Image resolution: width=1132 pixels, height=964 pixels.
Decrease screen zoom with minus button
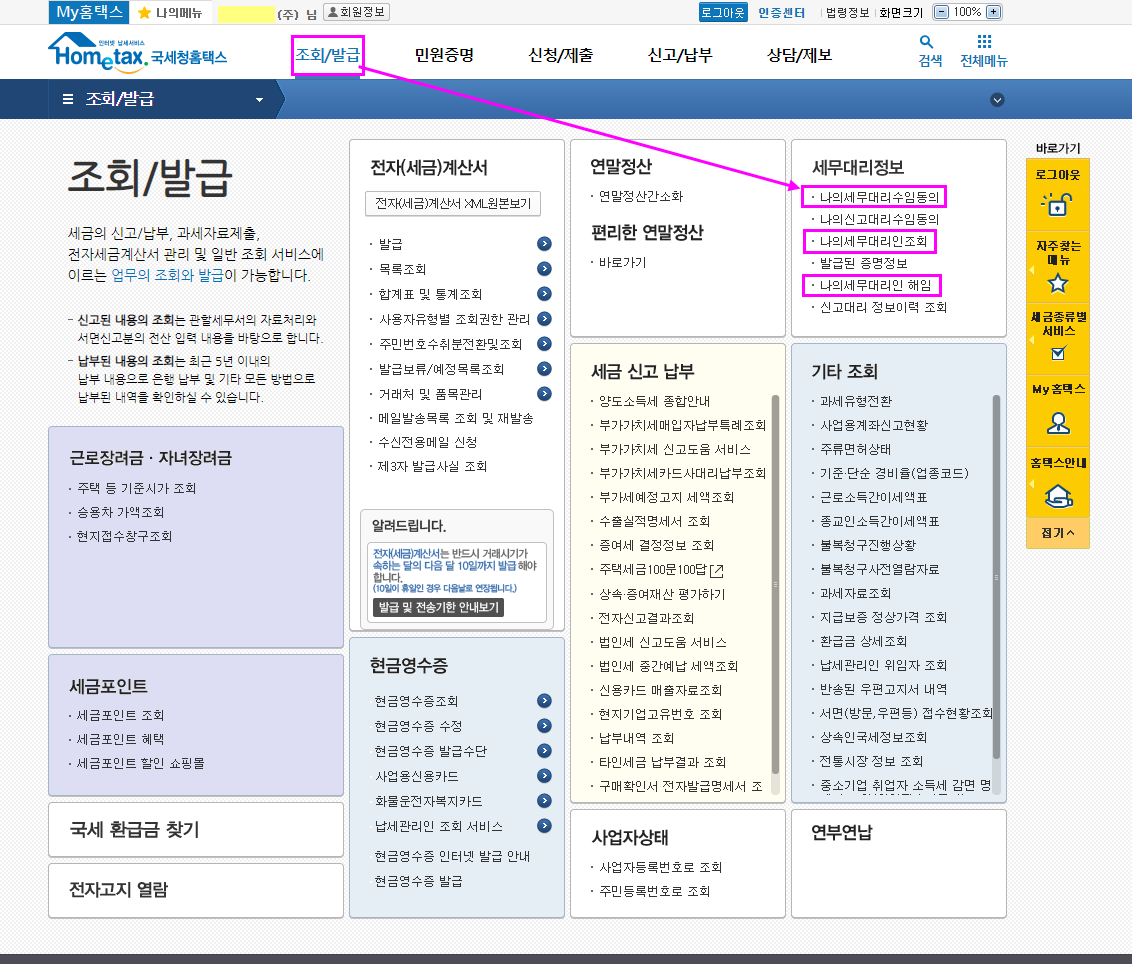click(x=941, y=12)
